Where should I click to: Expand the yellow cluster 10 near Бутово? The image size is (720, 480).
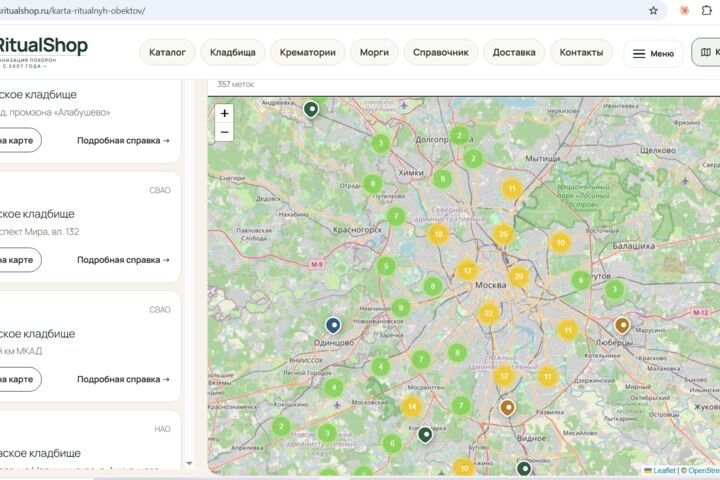point(464,468)
